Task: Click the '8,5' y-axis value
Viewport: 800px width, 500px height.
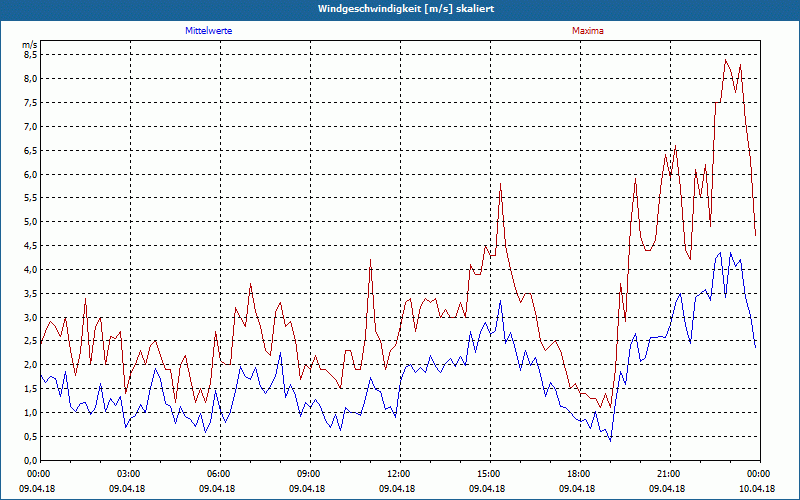Action: [31, 55]
